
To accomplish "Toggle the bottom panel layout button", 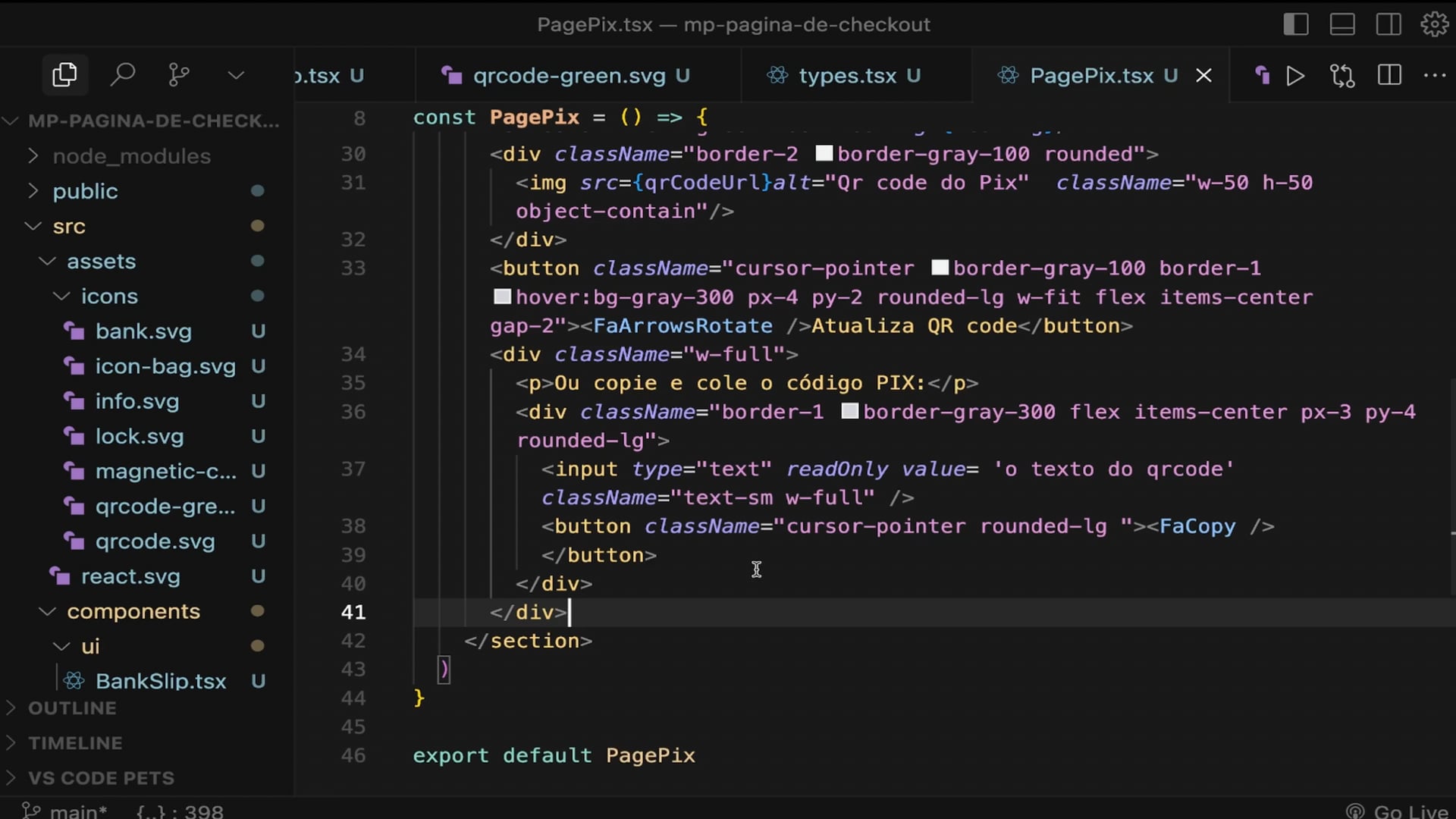I will point(1342,24).
